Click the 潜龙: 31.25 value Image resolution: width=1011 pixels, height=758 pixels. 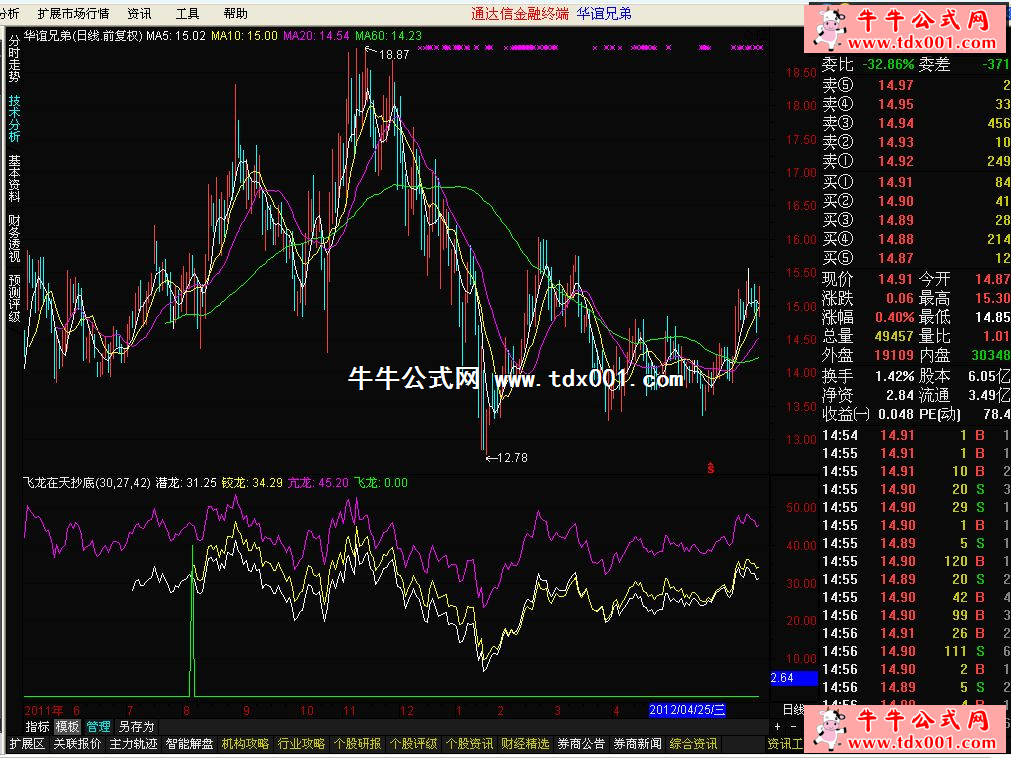tap(186, 483)
